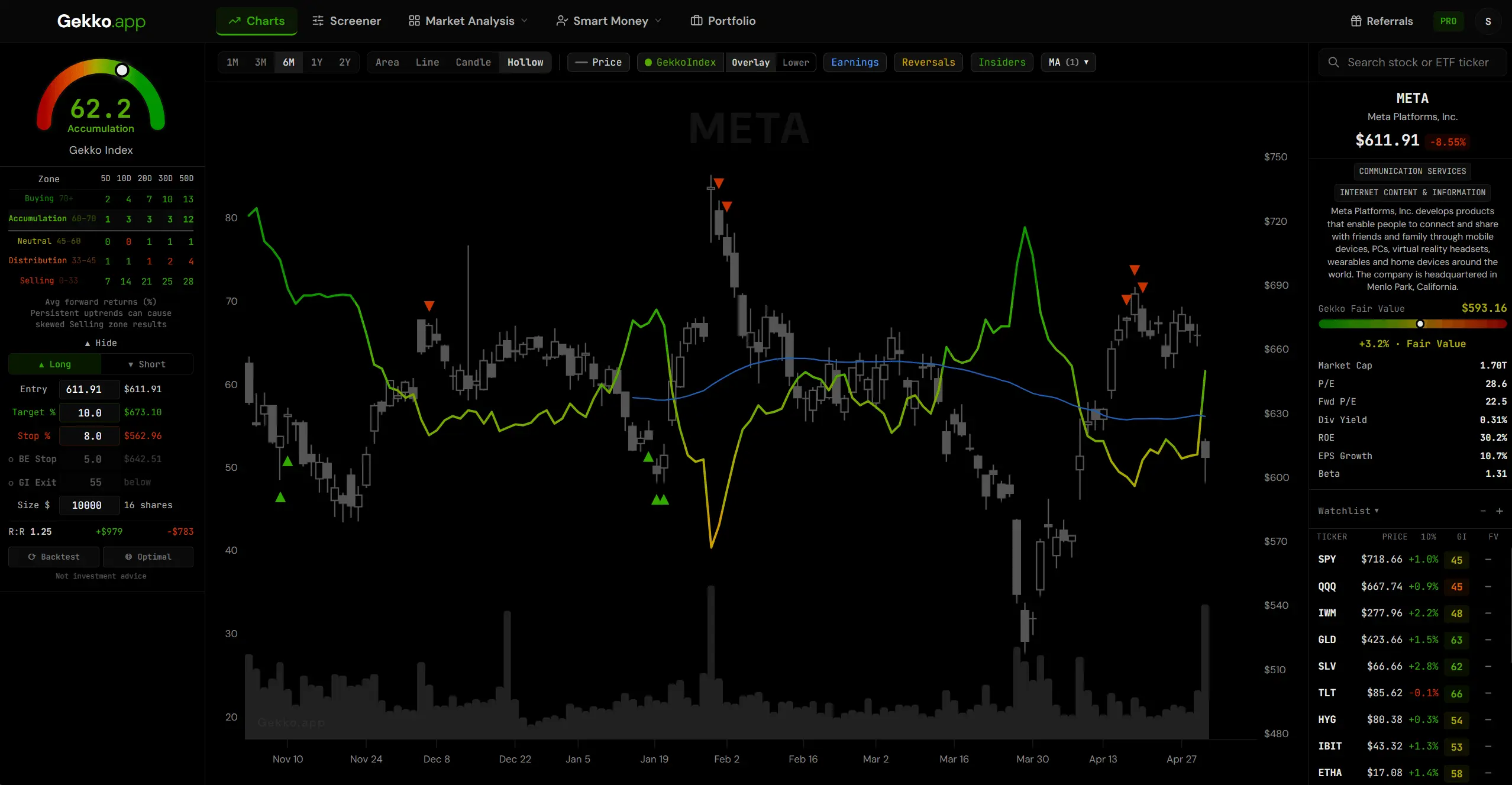Open the Screener tab

(347, 21)
